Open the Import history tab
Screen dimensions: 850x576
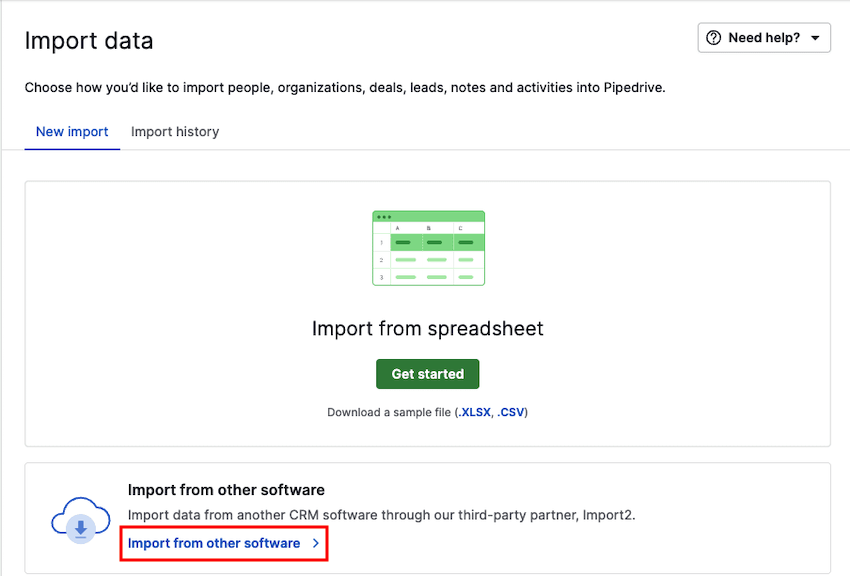[x=175, y=132]
